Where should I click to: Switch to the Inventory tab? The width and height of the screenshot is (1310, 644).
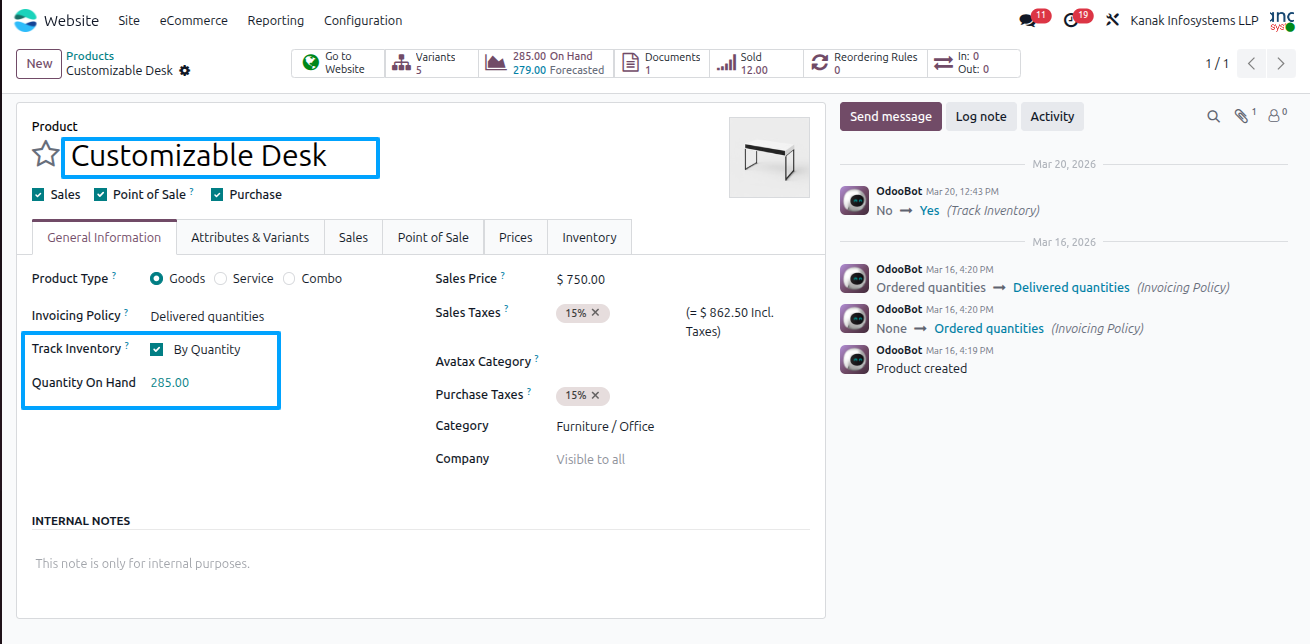589,238
